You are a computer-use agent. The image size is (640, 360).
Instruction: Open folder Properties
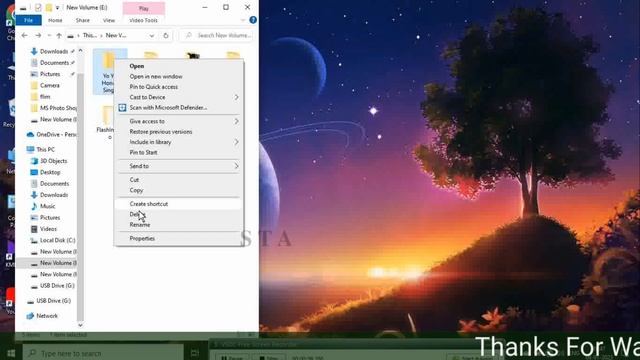click(142, 238)
